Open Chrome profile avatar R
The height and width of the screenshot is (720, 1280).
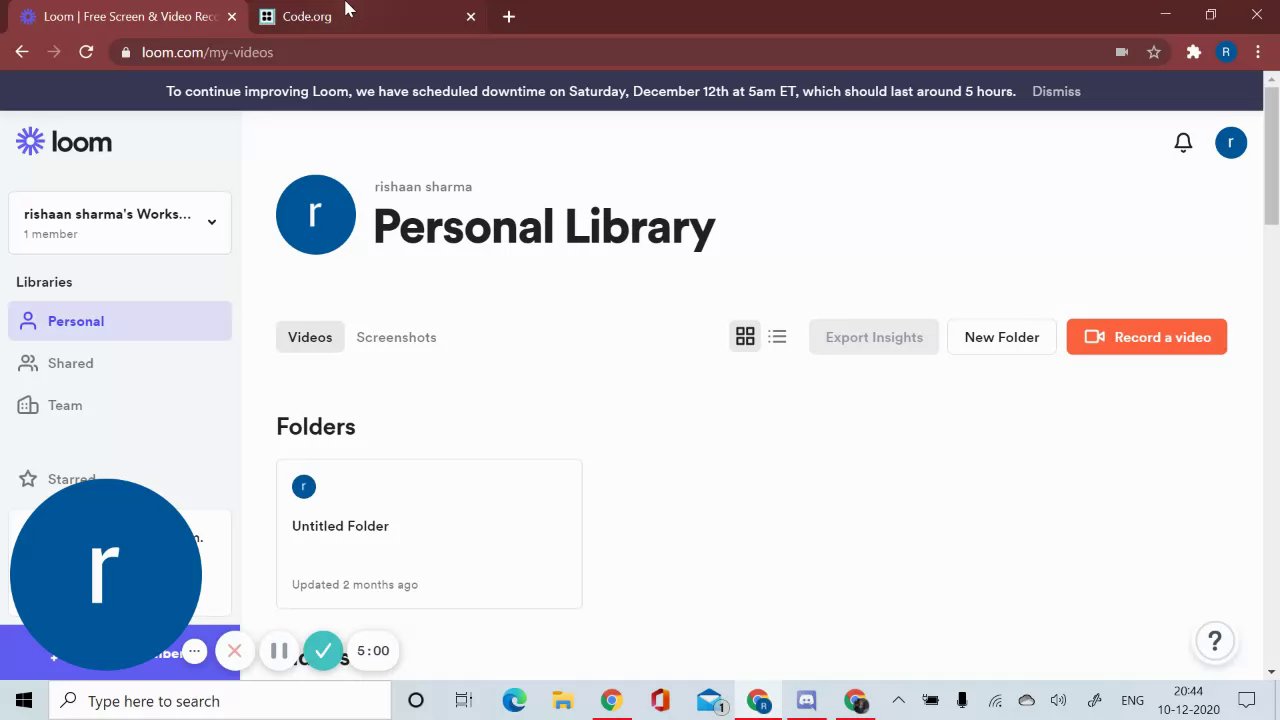pyautogui.click(x=1226, y=52)
